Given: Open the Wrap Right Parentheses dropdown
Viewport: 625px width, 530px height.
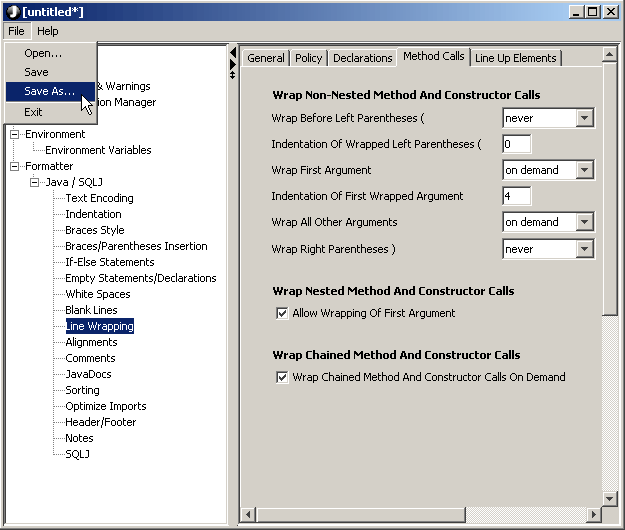Looking at the screenshot, I should point(585,249).
